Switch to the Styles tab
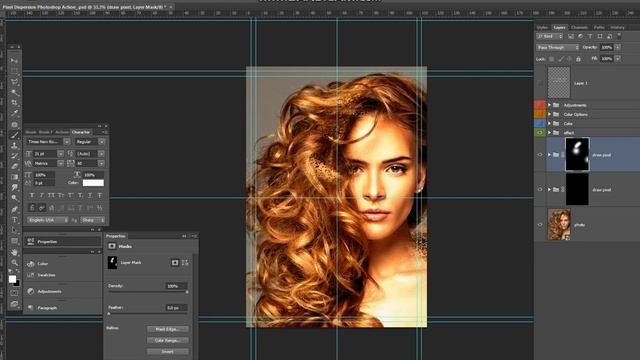Screen dimensions: 640x360 tap(542, 27)
